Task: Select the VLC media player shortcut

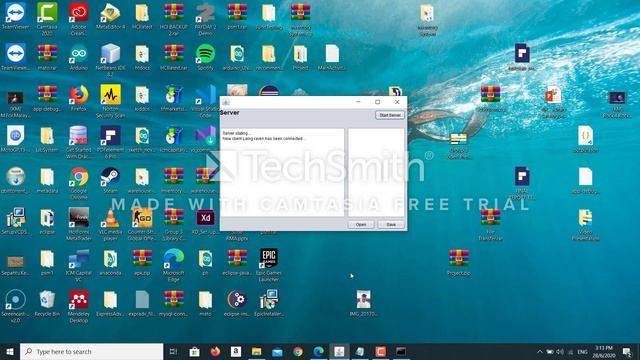Action: click(x=110, y=224)
